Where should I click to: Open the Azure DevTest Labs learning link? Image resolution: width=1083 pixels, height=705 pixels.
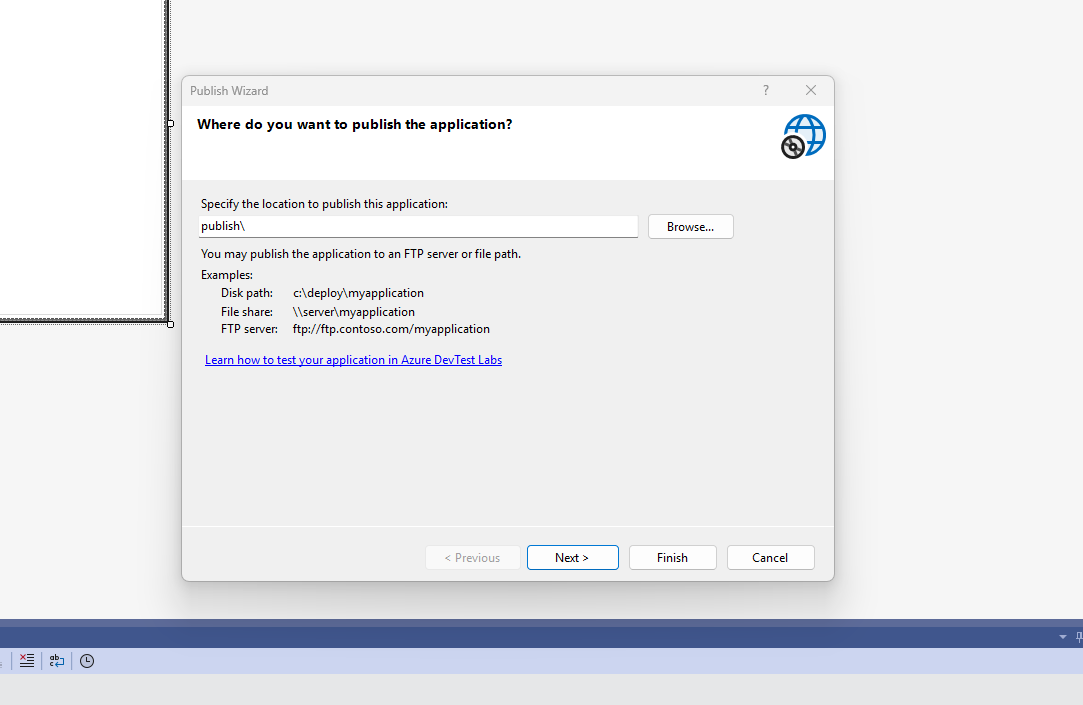click(x=353, y=359)
